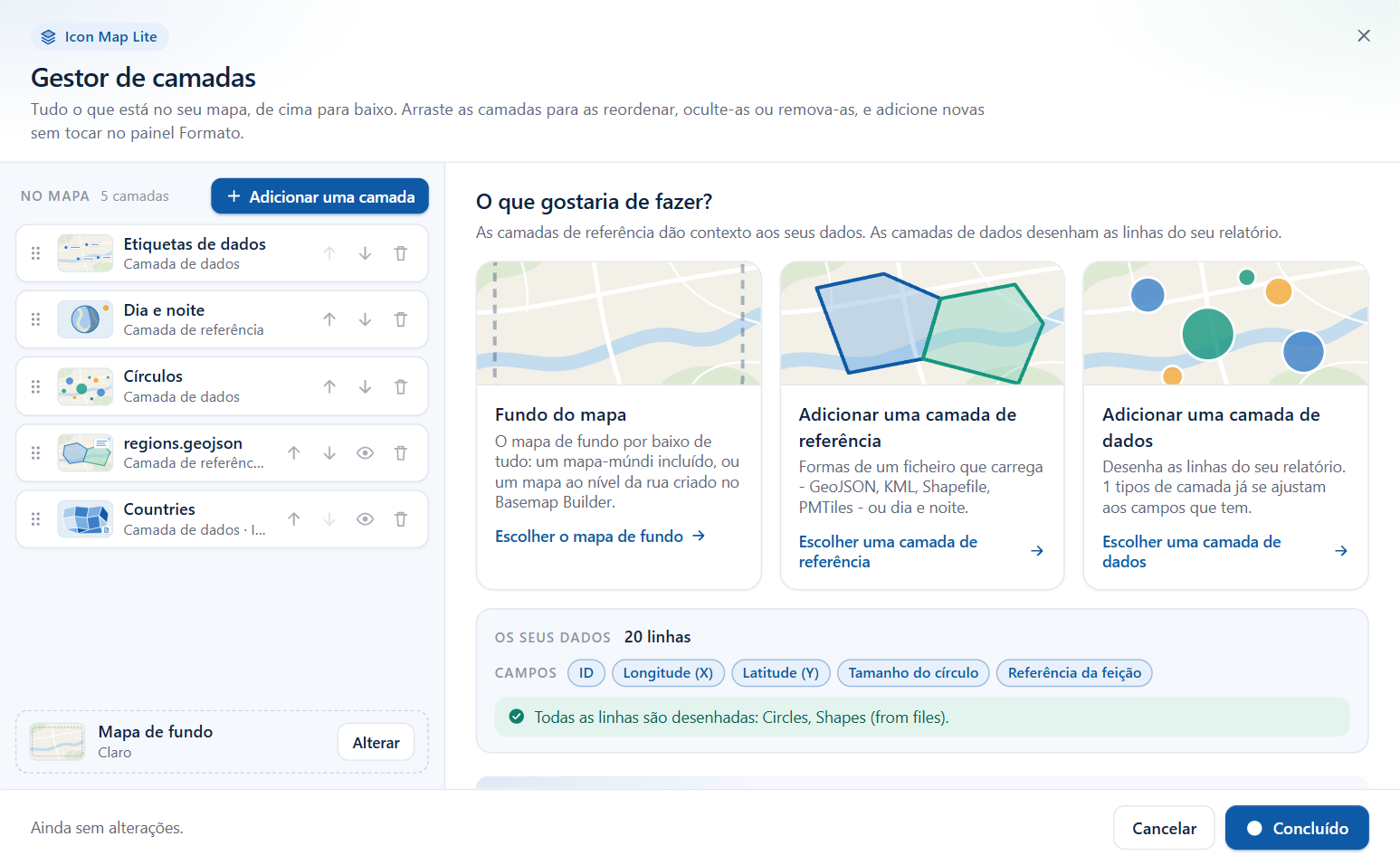The height and width of the screenshot is (865, 1400).
Task: Select the data layer circles card image
Action: [1225, 324]
